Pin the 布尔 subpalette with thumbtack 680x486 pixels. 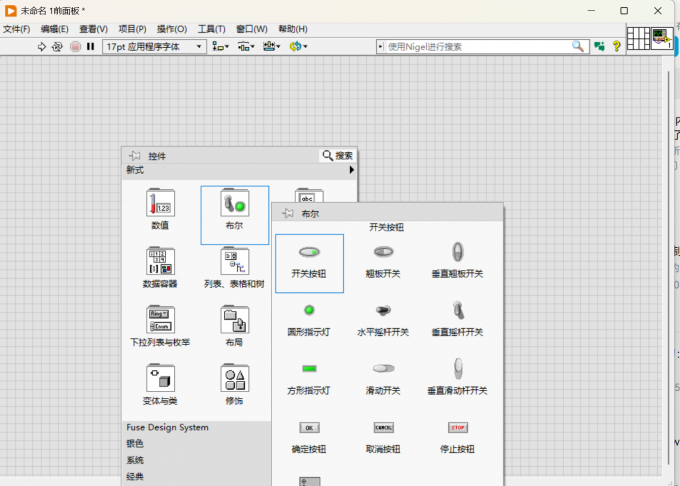click(x=288, y=213)
